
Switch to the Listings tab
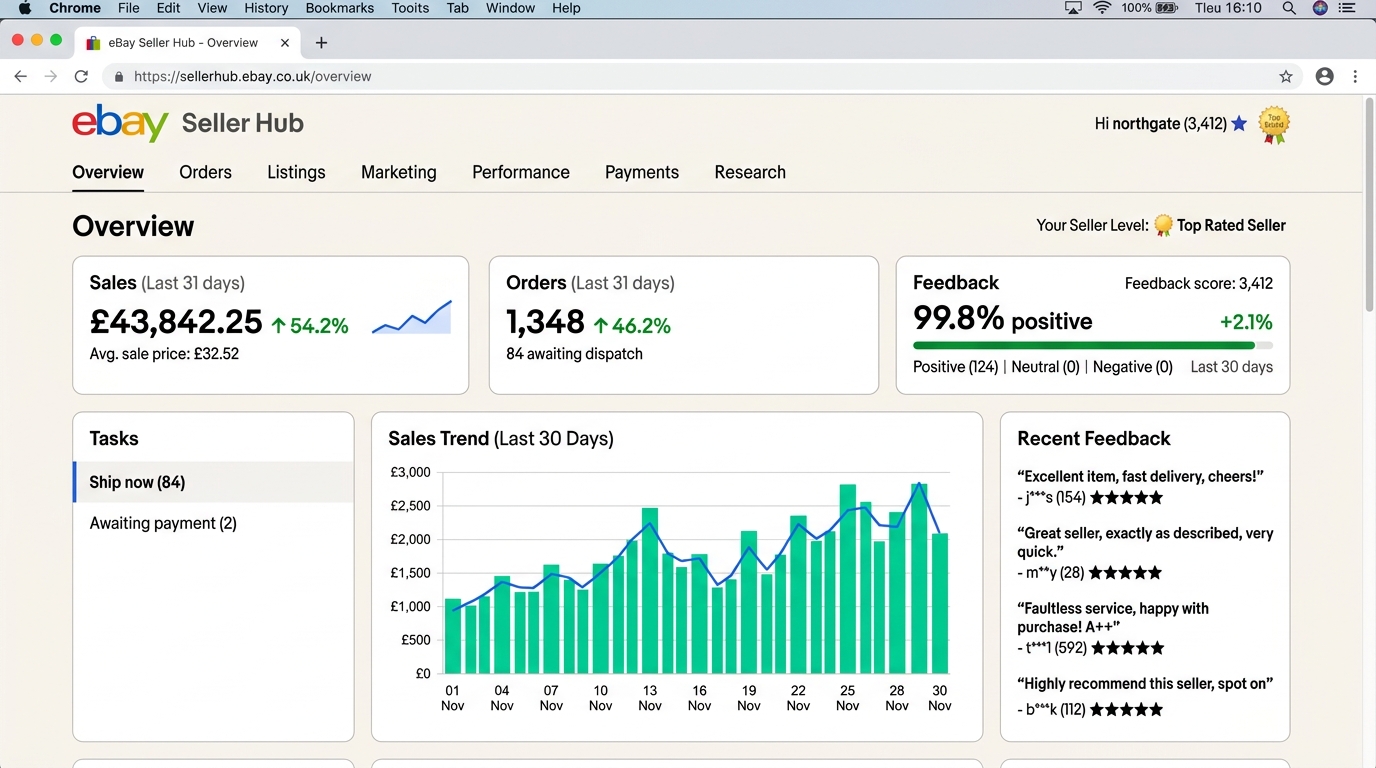tap(296, 172)
